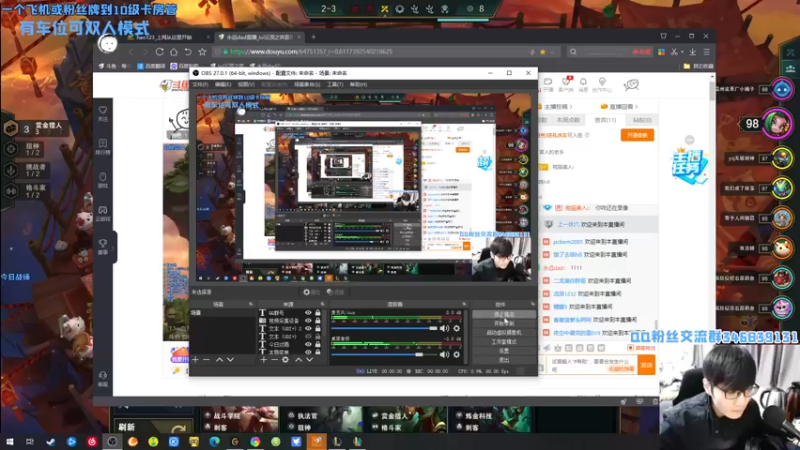Open Douyu 创作中心 icon

(602, 84)
